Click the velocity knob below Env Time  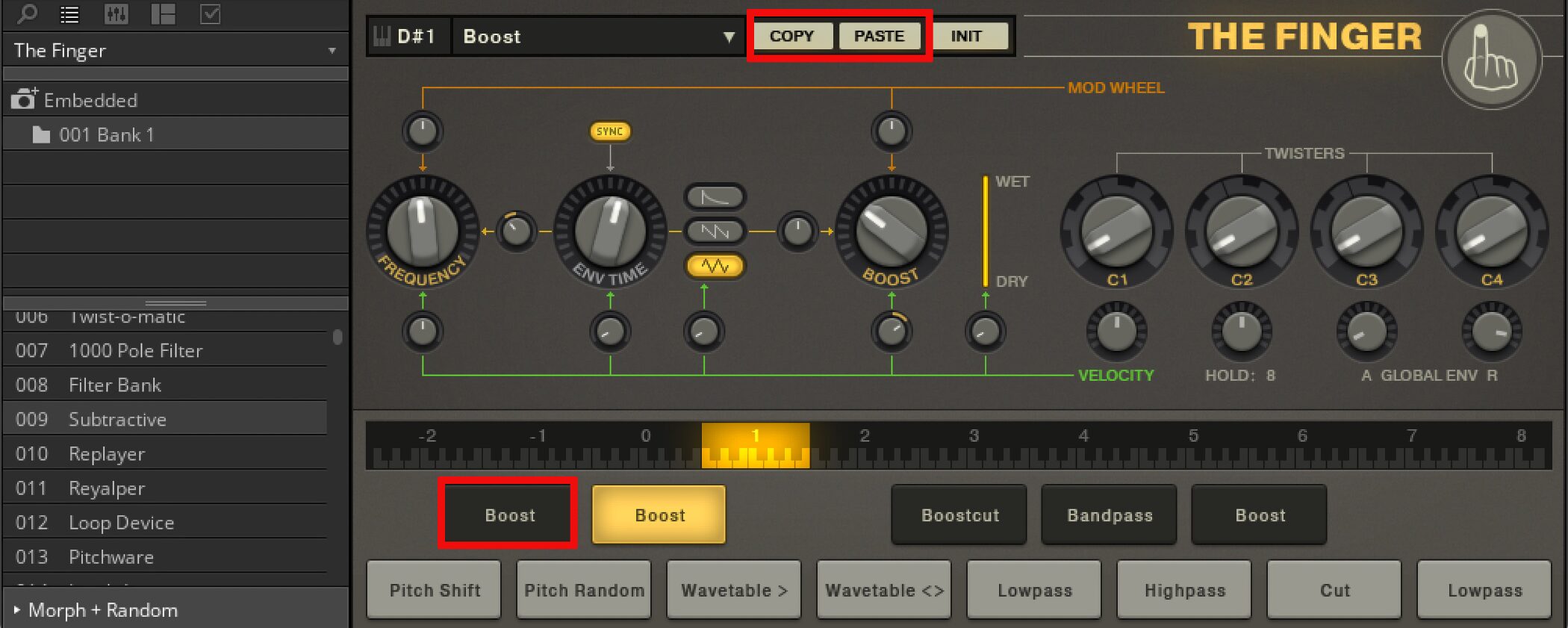pos(610,332)
